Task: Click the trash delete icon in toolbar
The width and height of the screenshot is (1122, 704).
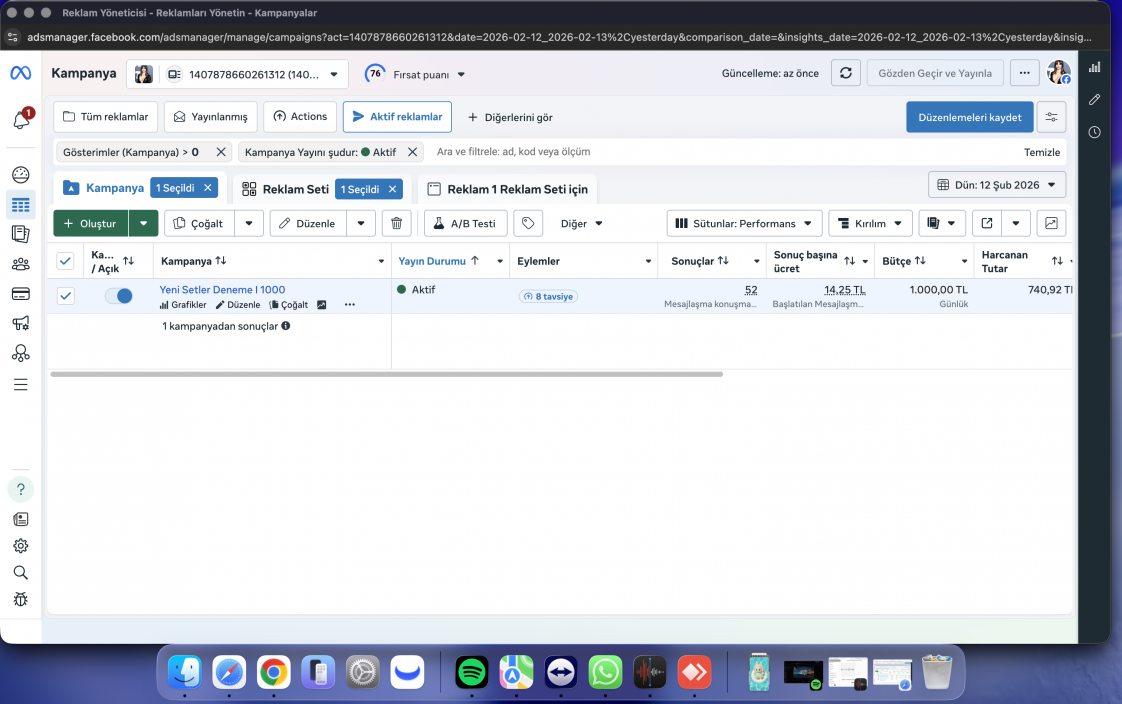Action: click(x=396, y=223)
